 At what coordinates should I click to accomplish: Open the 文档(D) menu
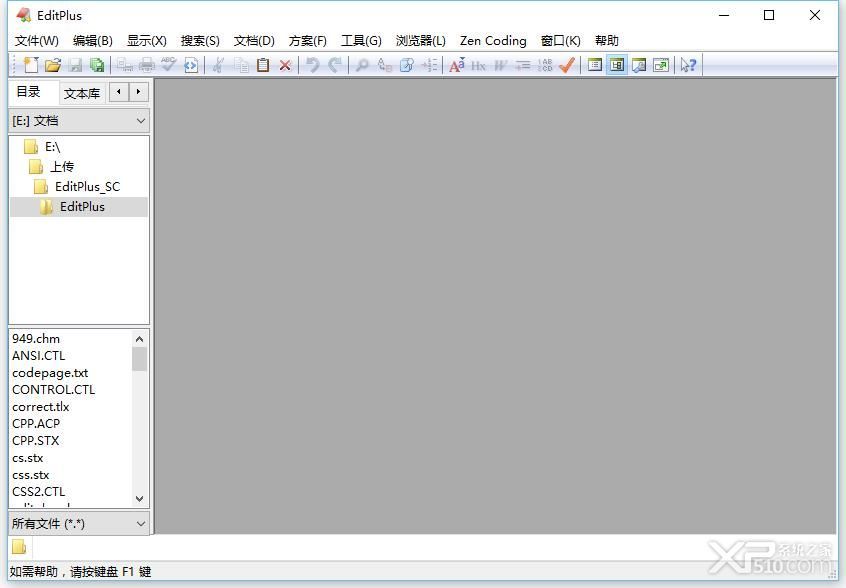point(254,41)
